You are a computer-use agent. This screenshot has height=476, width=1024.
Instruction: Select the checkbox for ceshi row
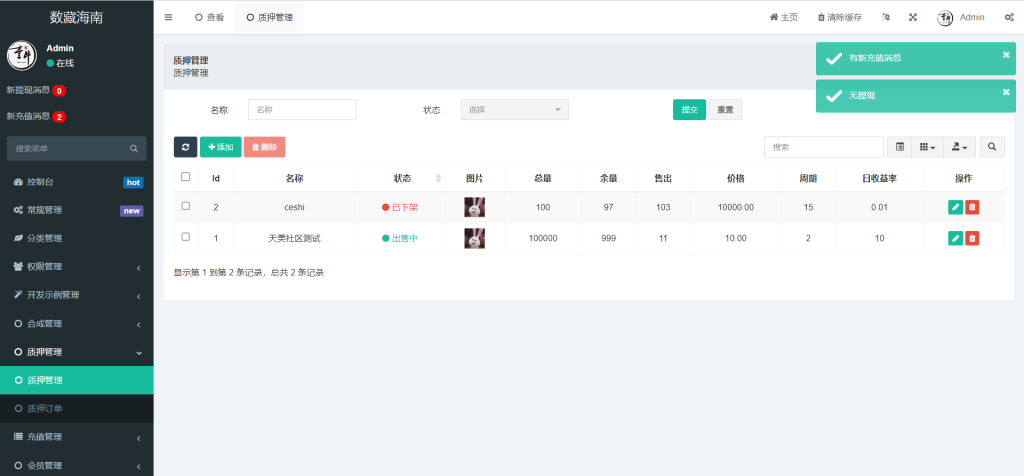coord(185,206)
